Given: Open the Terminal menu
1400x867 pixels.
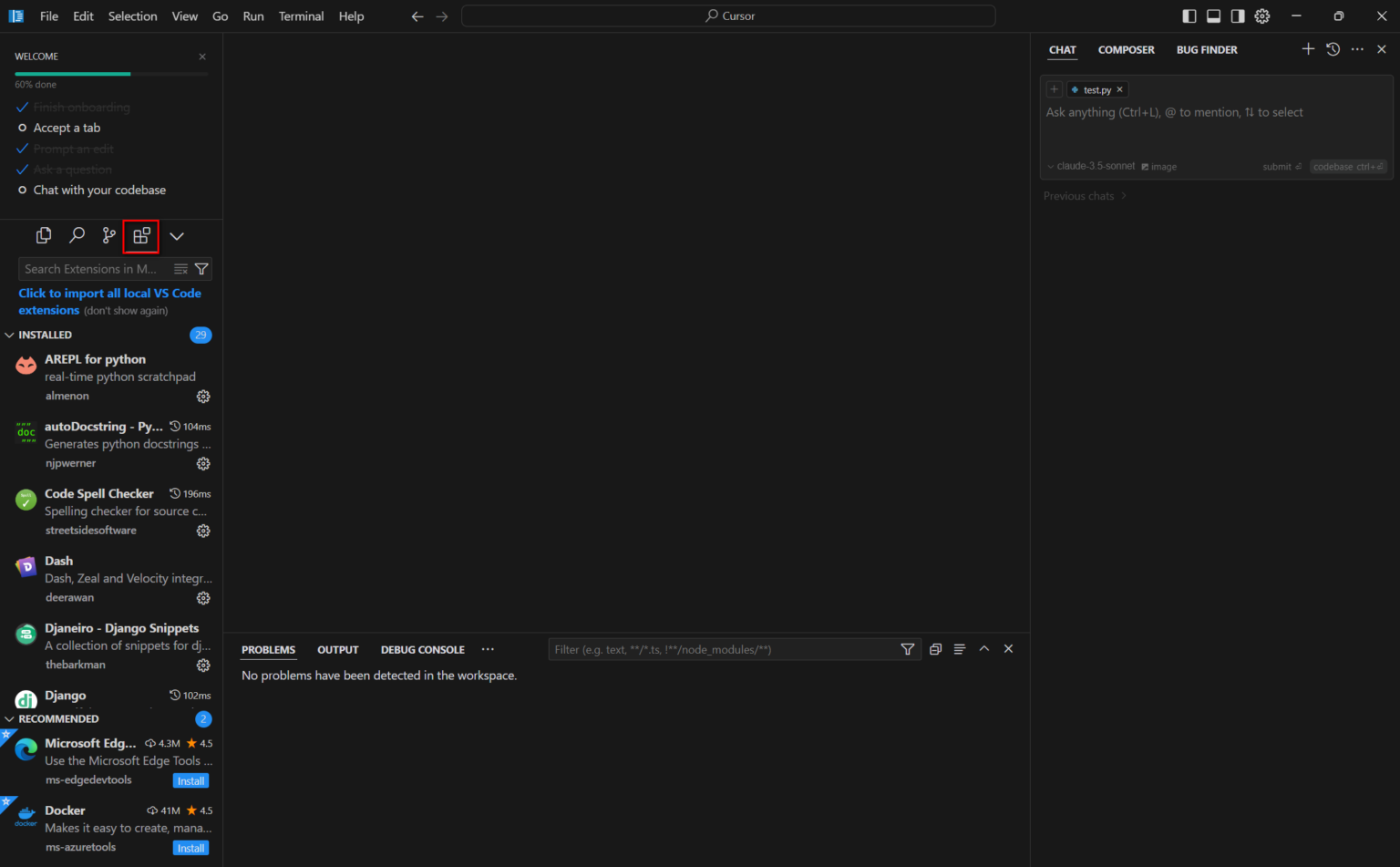Looking at the screenshot, I should pos(301,16).
